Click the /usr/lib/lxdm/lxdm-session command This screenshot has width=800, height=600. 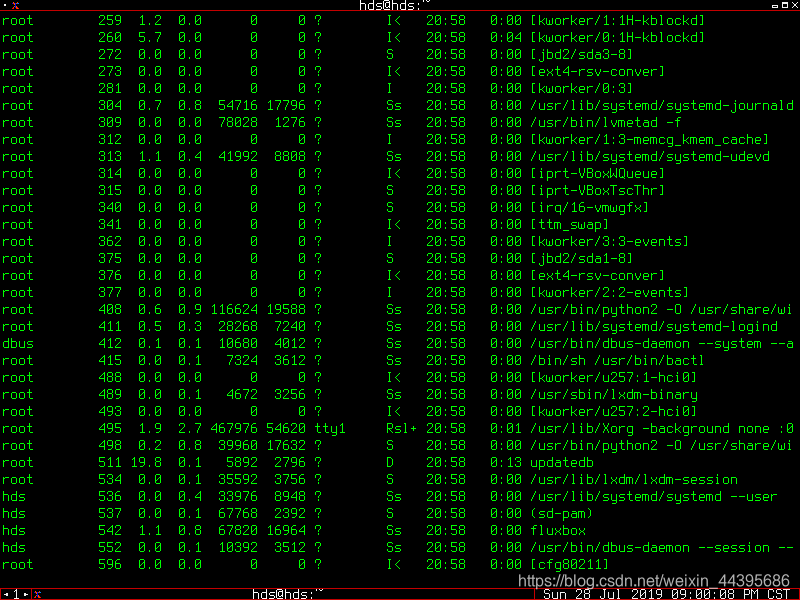(634, 480)
